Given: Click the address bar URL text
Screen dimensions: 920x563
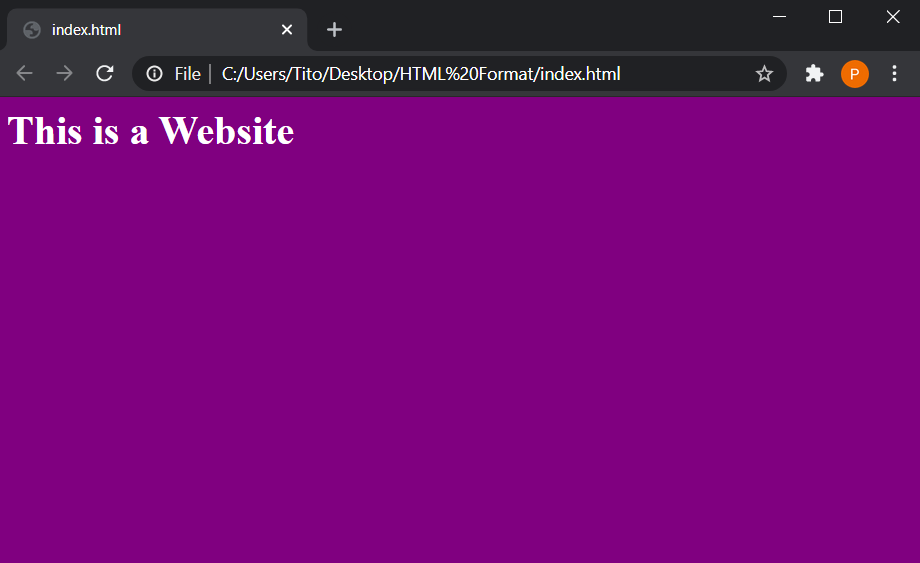Looking at the screenshot, I should point(421,74).
